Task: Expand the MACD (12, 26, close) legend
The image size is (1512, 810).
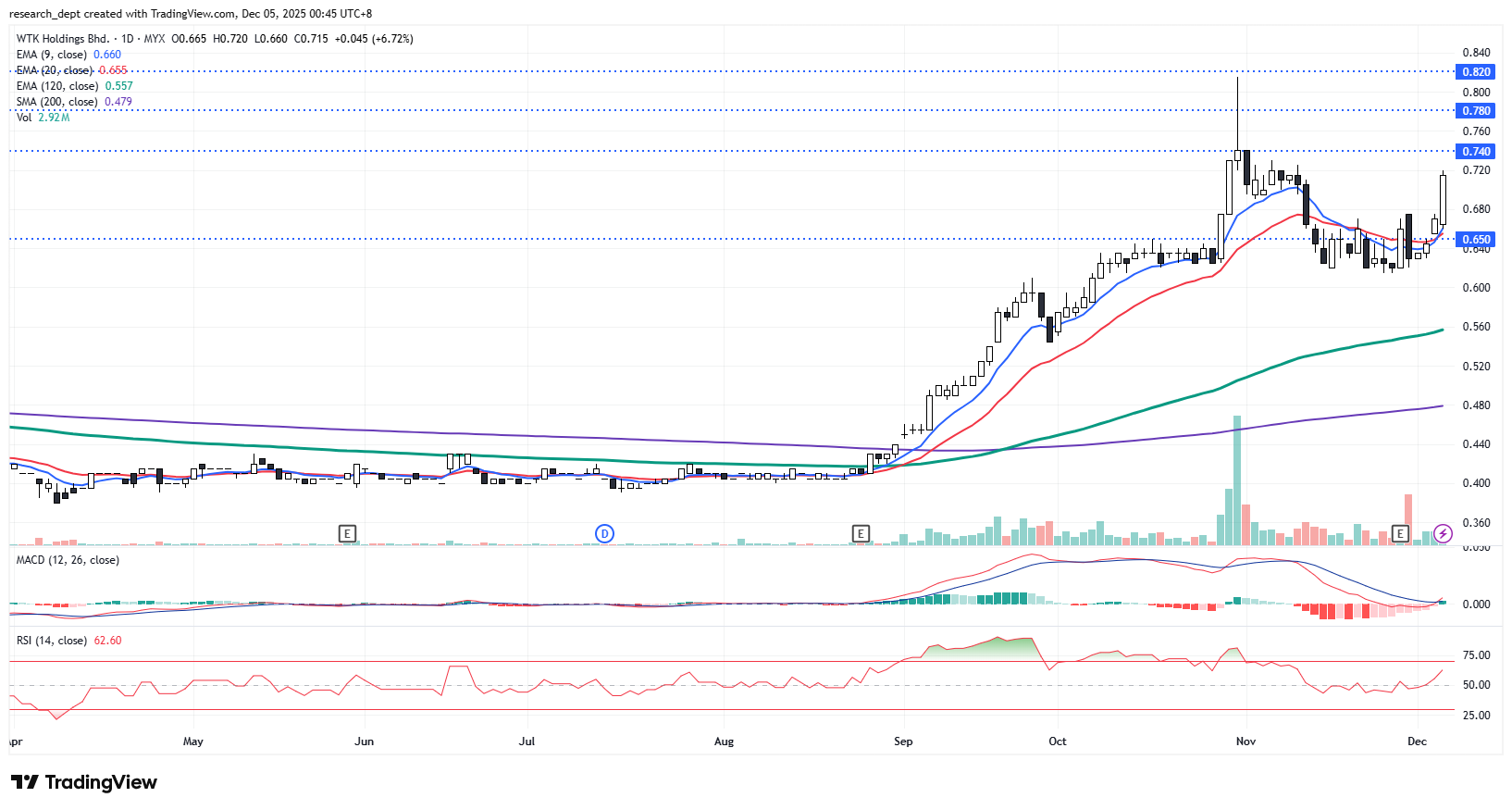Action: coord(68,560)
